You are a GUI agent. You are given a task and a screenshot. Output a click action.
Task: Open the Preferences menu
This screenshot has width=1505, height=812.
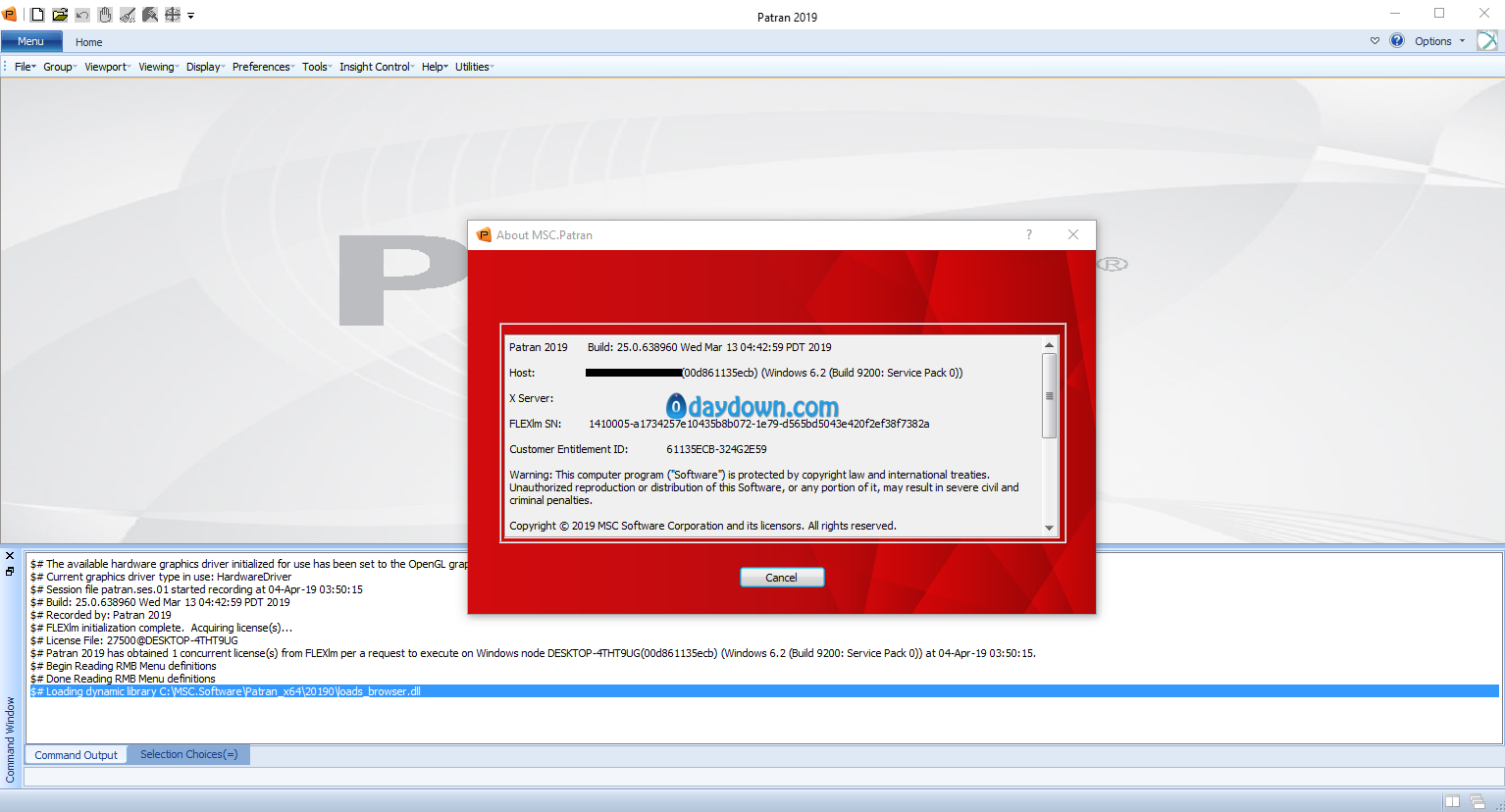pyautogui.click(x=263, y=67)
